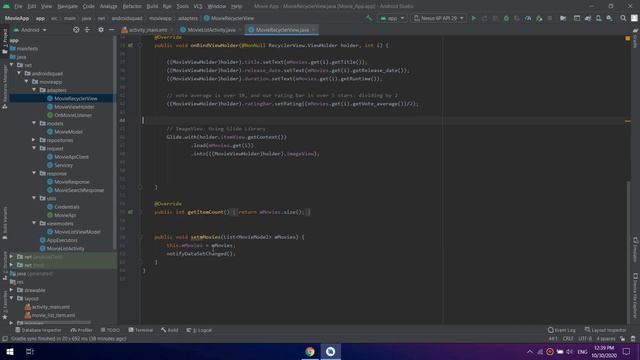This screenshot has width=640, height=360.
Task: Open the app run configuration dropdown
Action: point(392,18)
